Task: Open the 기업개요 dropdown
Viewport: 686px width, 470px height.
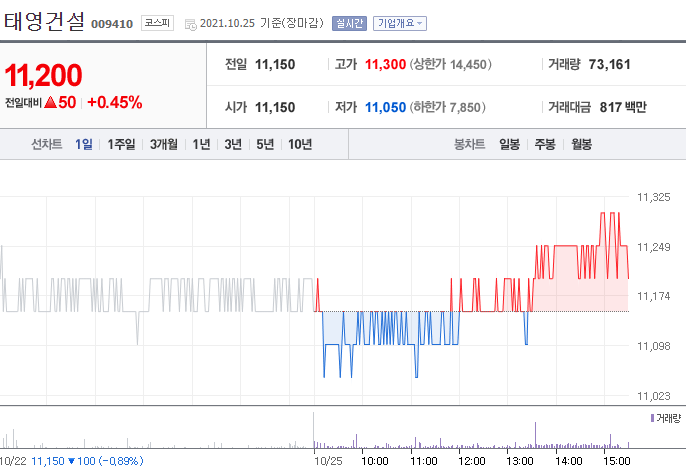Action: (400, 23)
